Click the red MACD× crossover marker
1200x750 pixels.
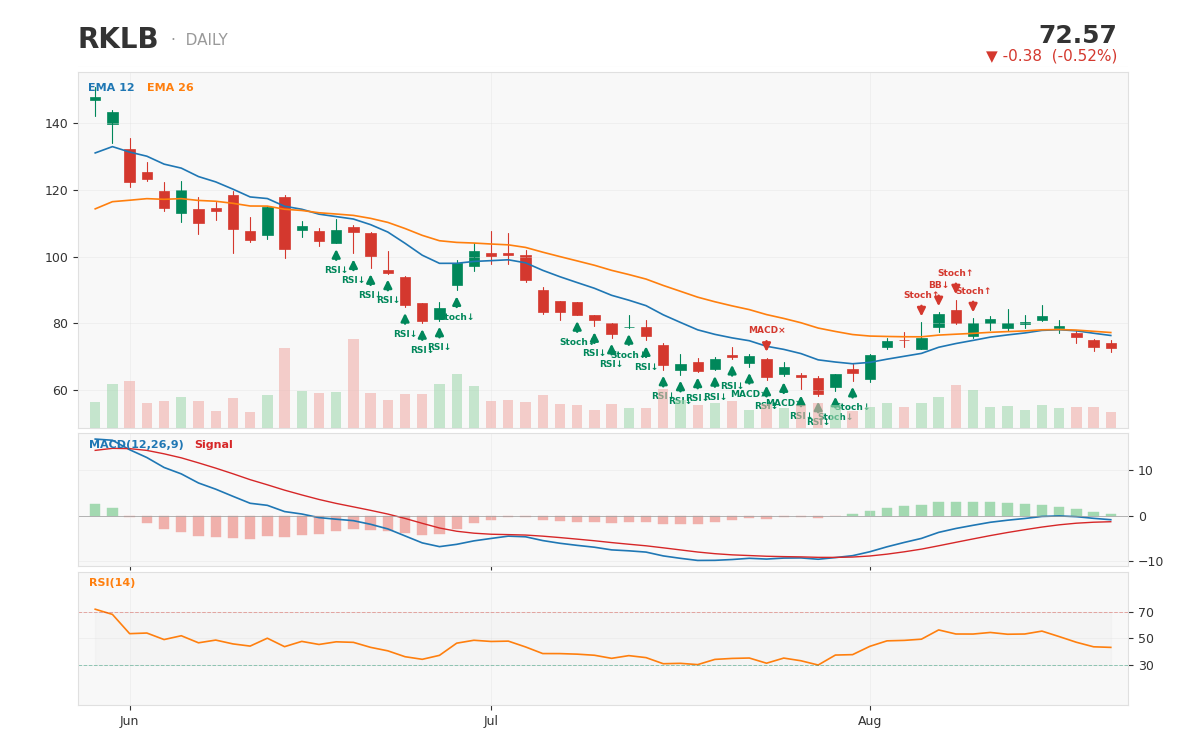pos(767,330)
